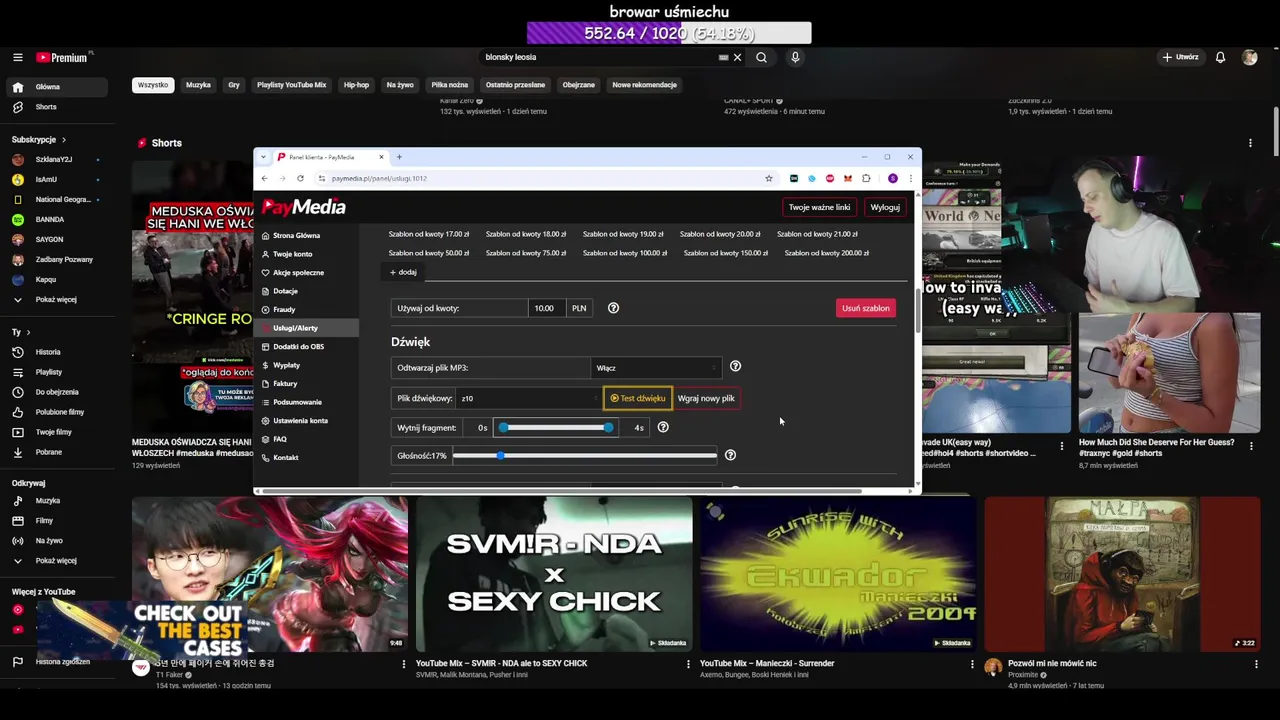This screenshot has height=720, width=1280.
Task: Open the Chrome profile avatar in PayMedia window
Action: (892, 178)
